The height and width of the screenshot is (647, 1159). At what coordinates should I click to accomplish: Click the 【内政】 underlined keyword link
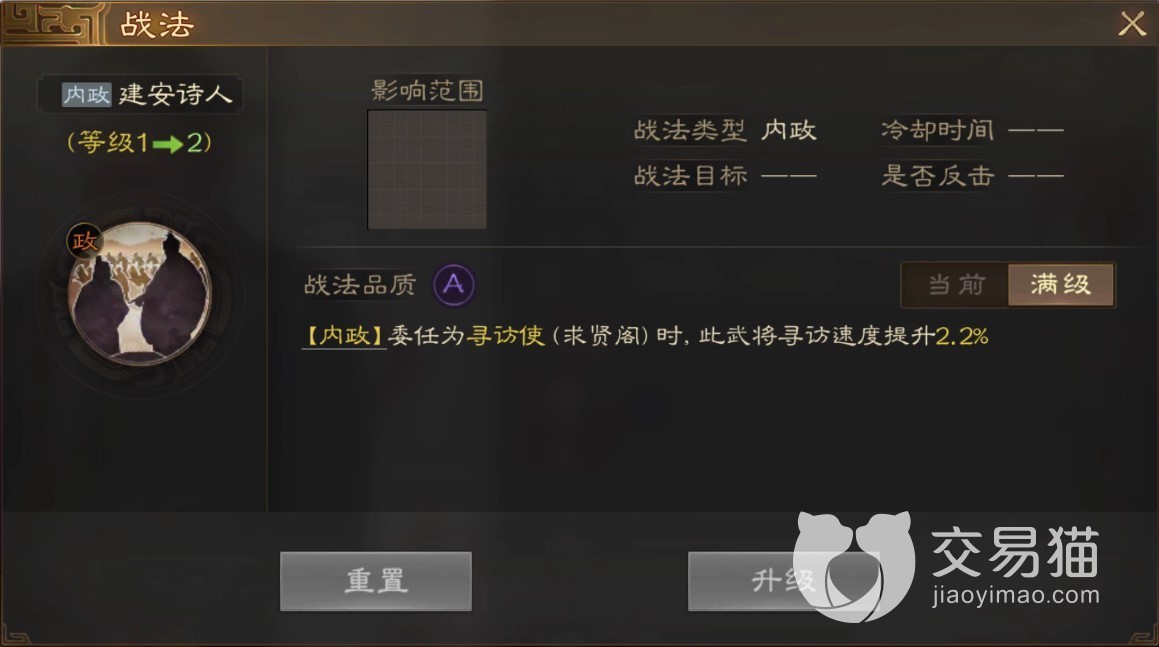click(x=344, y=336)
